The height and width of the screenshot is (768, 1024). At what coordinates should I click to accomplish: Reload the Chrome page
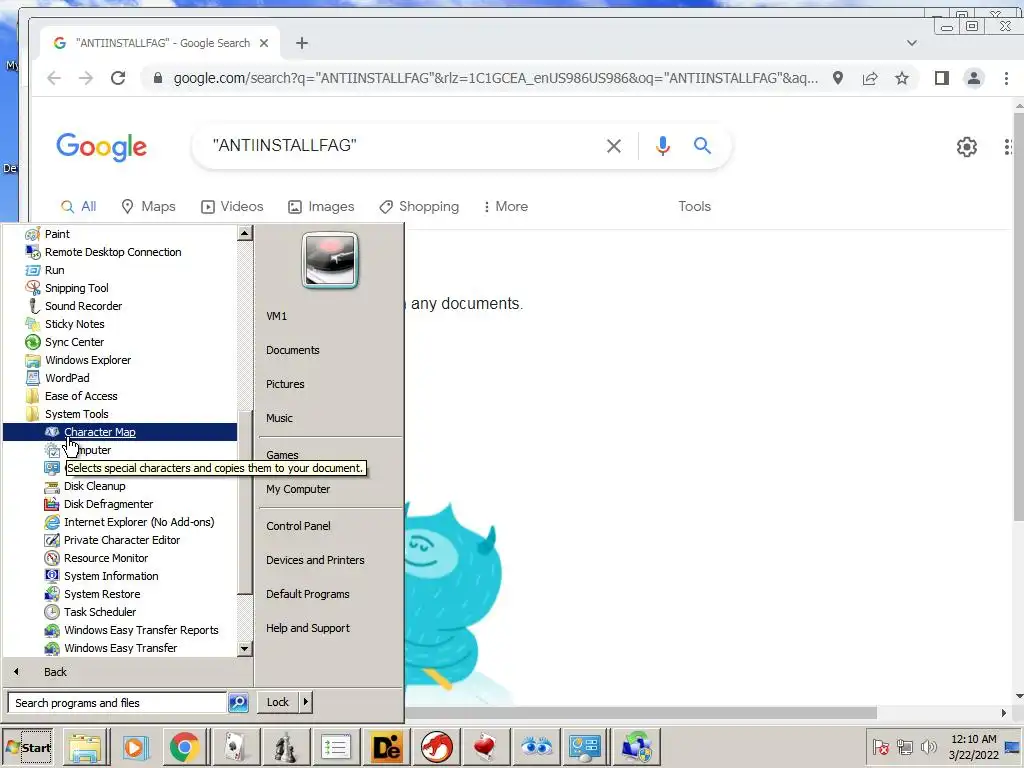(118, 78)
